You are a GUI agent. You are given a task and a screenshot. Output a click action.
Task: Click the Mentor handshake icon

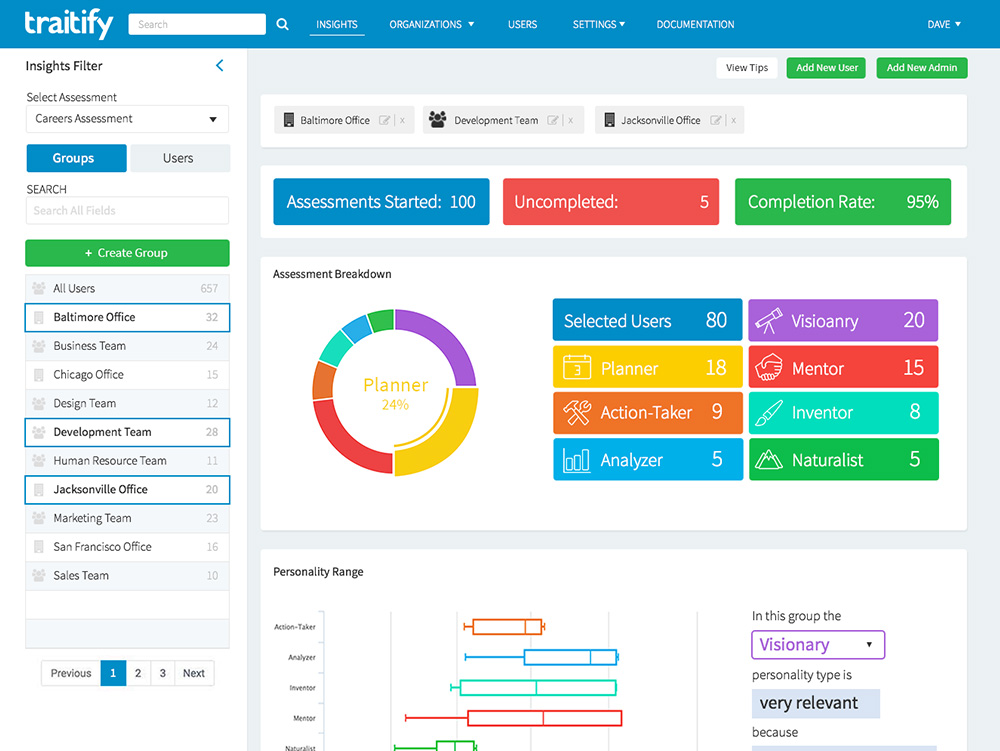coord(768,367)
